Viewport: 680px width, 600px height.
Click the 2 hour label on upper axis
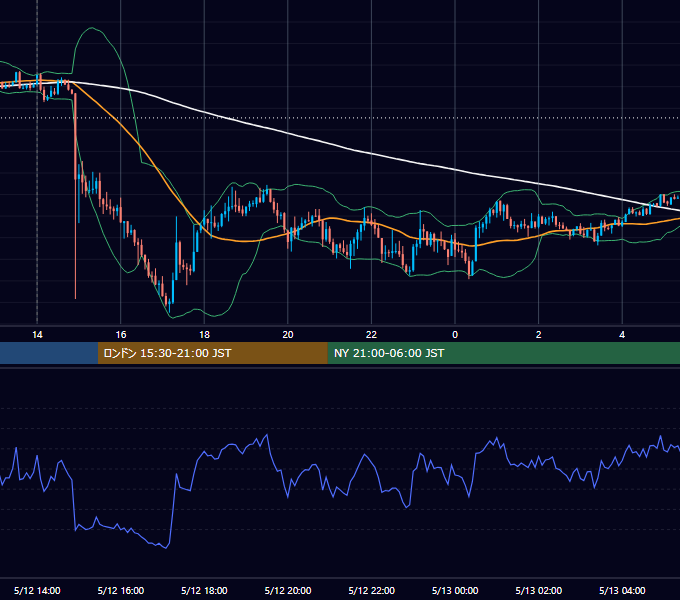(x=539, y=335)
